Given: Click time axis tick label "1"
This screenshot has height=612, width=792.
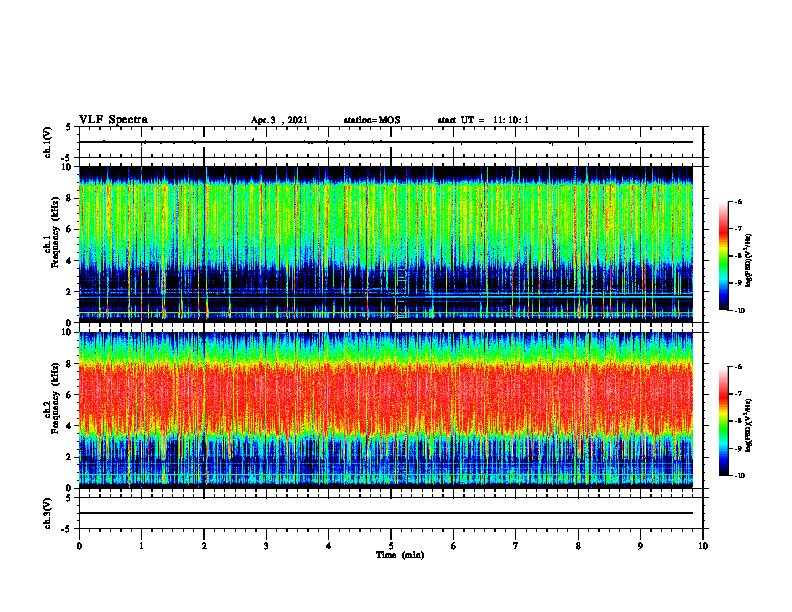Looking at the screenshot, I should point(141,546).
